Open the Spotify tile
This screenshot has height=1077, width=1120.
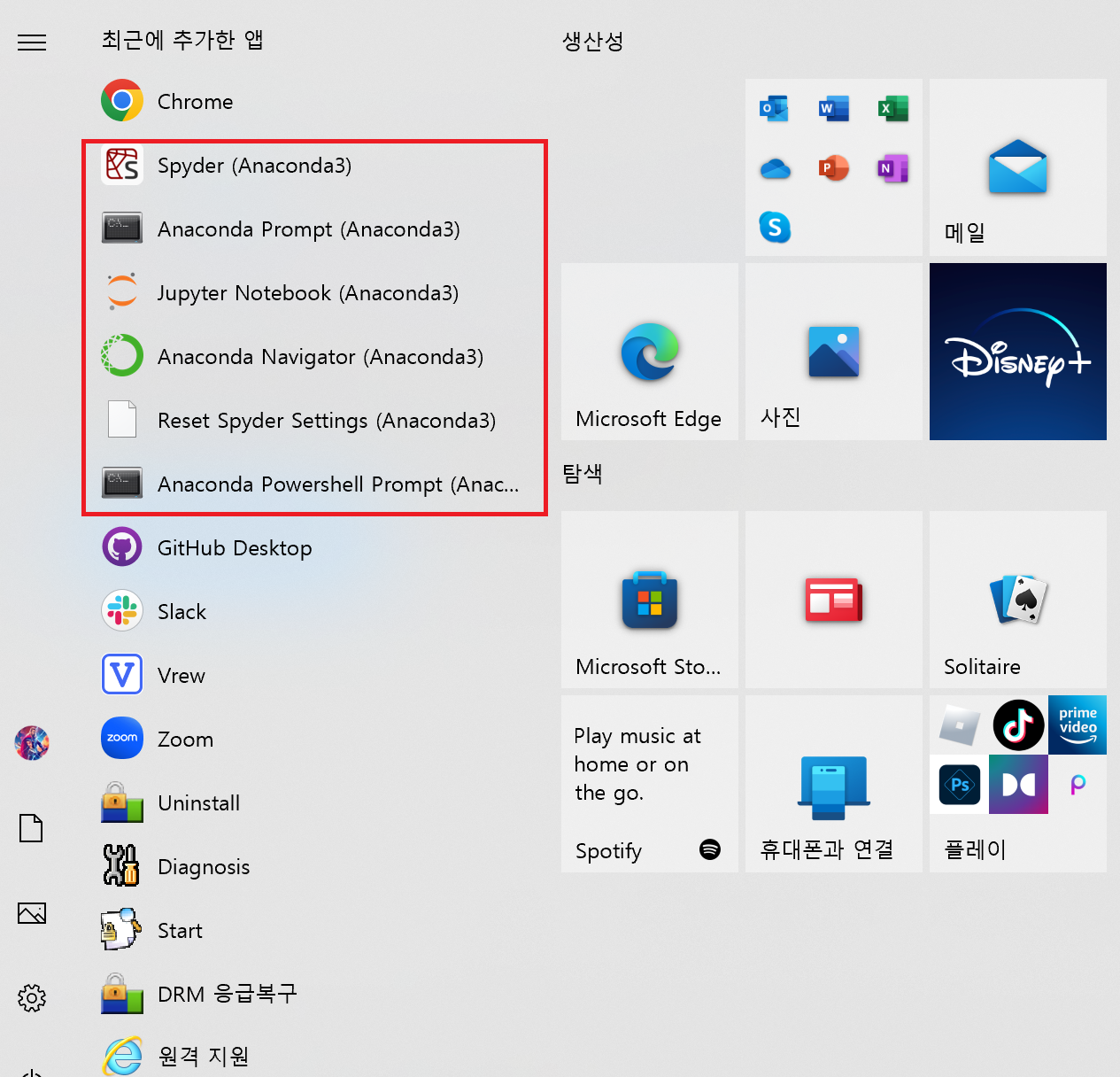[x=650, y=784]
